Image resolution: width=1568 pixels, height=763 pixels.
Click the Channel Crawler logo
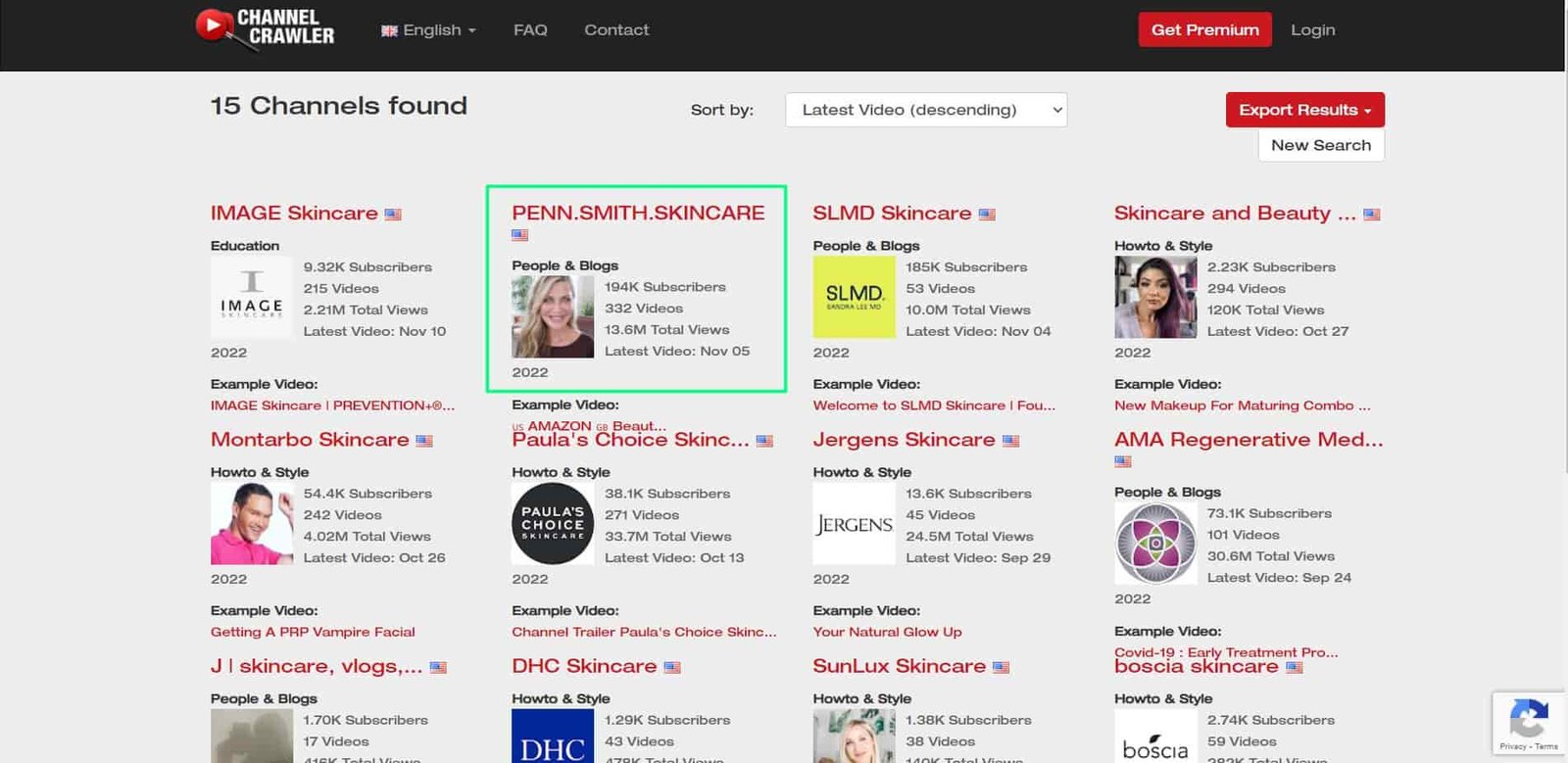click(265, 28)
